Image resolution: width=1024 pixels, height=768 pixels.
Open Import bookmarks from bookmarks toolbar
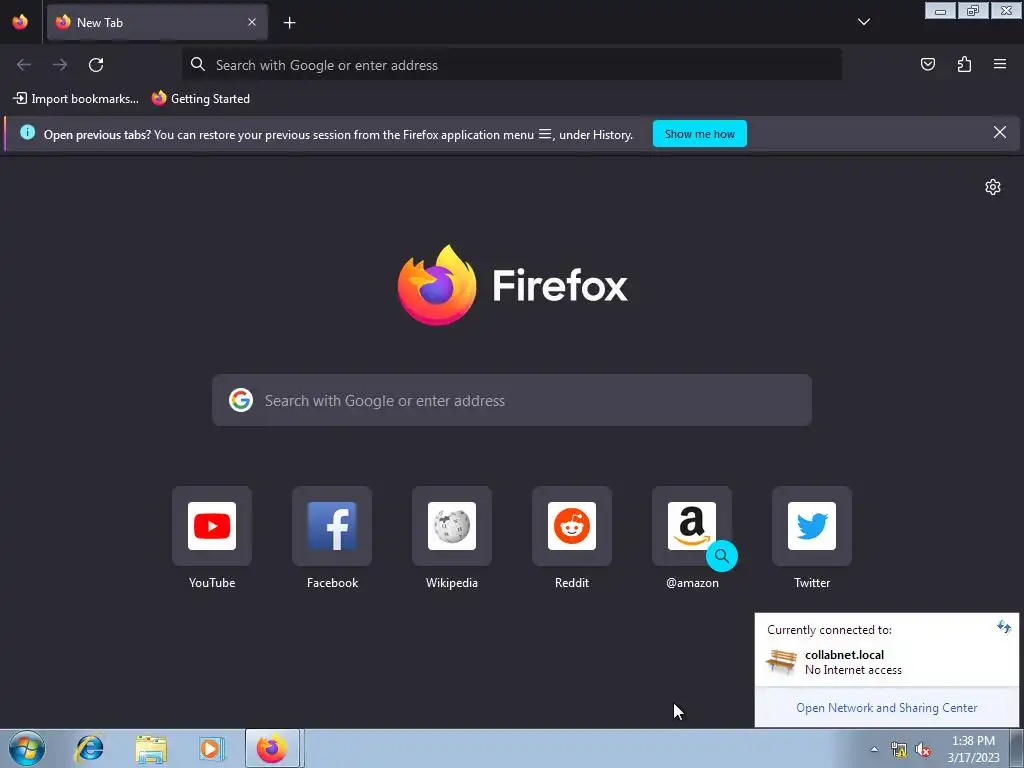(x=76, y=99)
